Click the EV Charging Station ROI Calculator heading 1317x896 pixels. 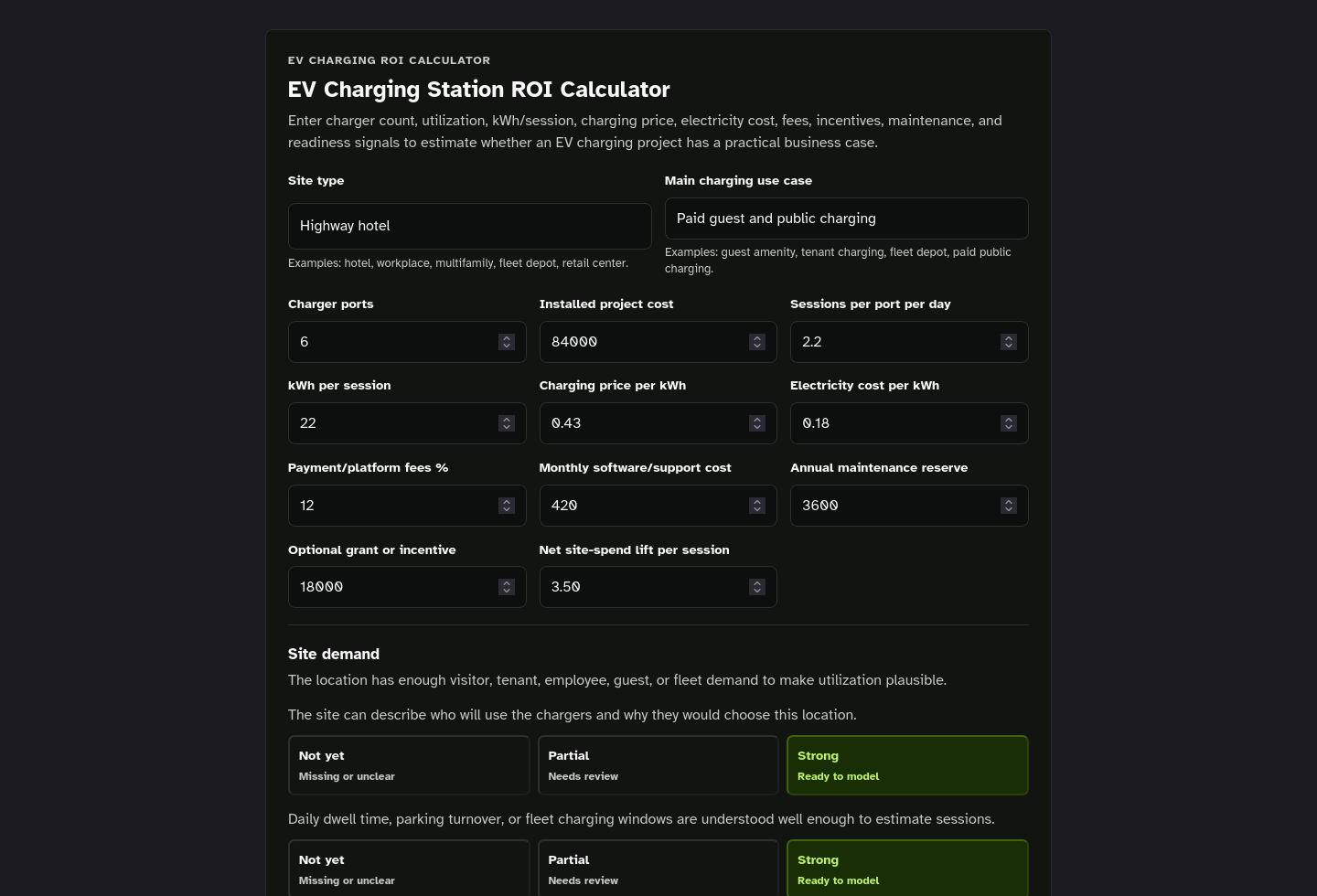tap(478, 90)
